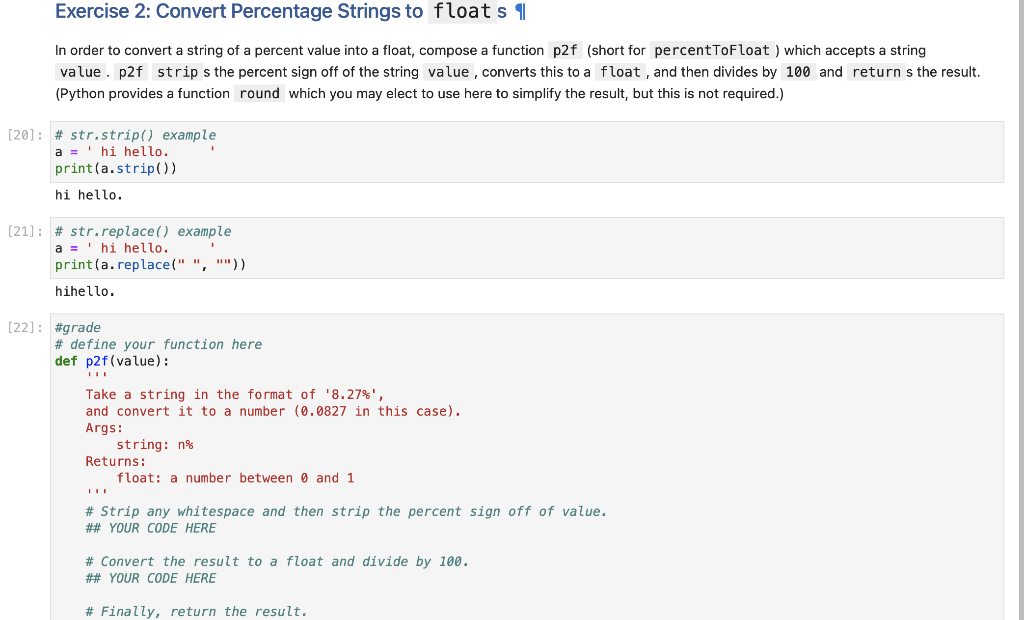Select the cell prompt labeled [22]
This screenshot has width=1024, height=620.
click(26, 327)
